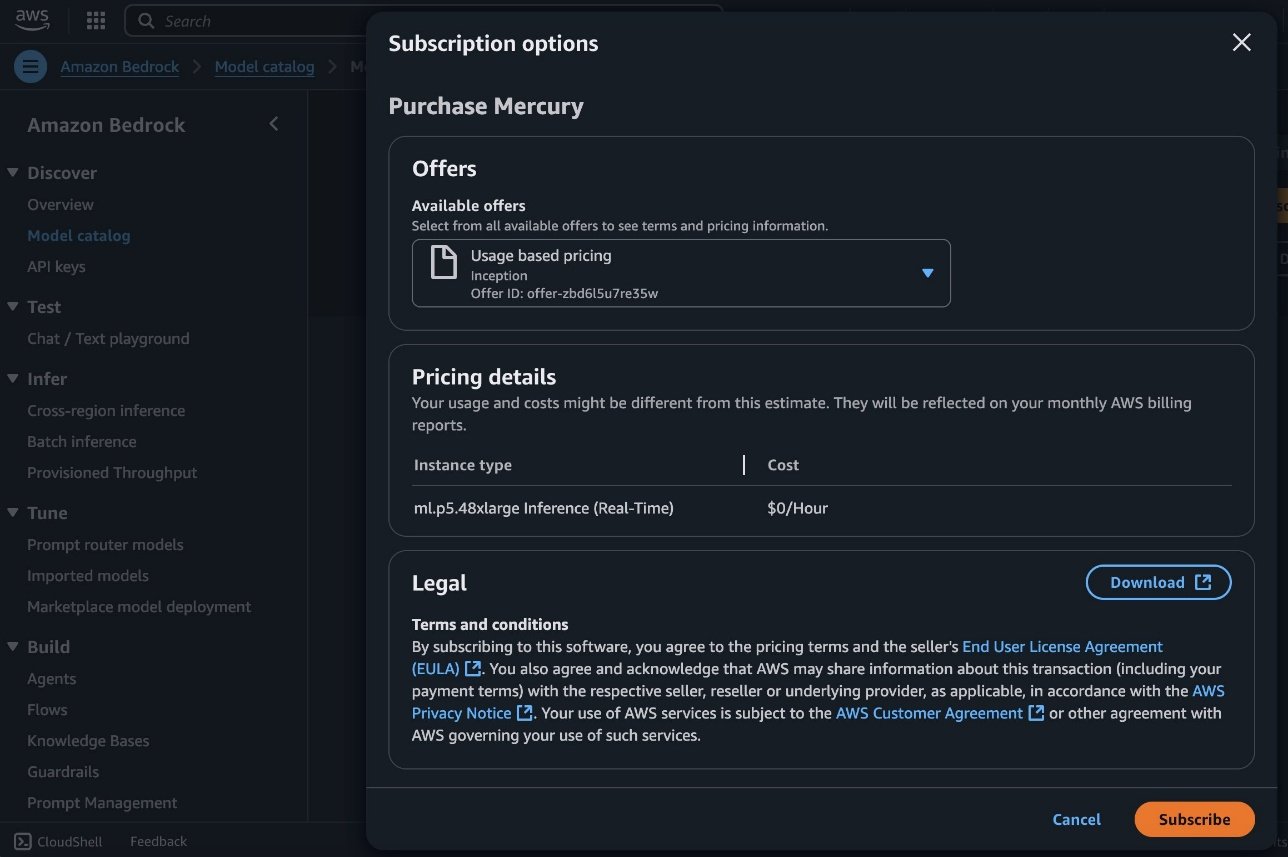Click the Offer ID offer-zbd6l5u7re35w text
Screen dimensions: 1288x857
point(564,293)
